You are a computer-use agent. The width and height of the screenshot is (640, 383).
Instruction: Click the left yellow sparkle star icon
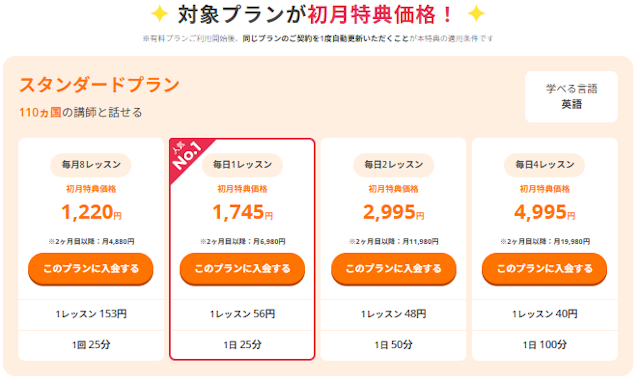(x=160, y=14)
